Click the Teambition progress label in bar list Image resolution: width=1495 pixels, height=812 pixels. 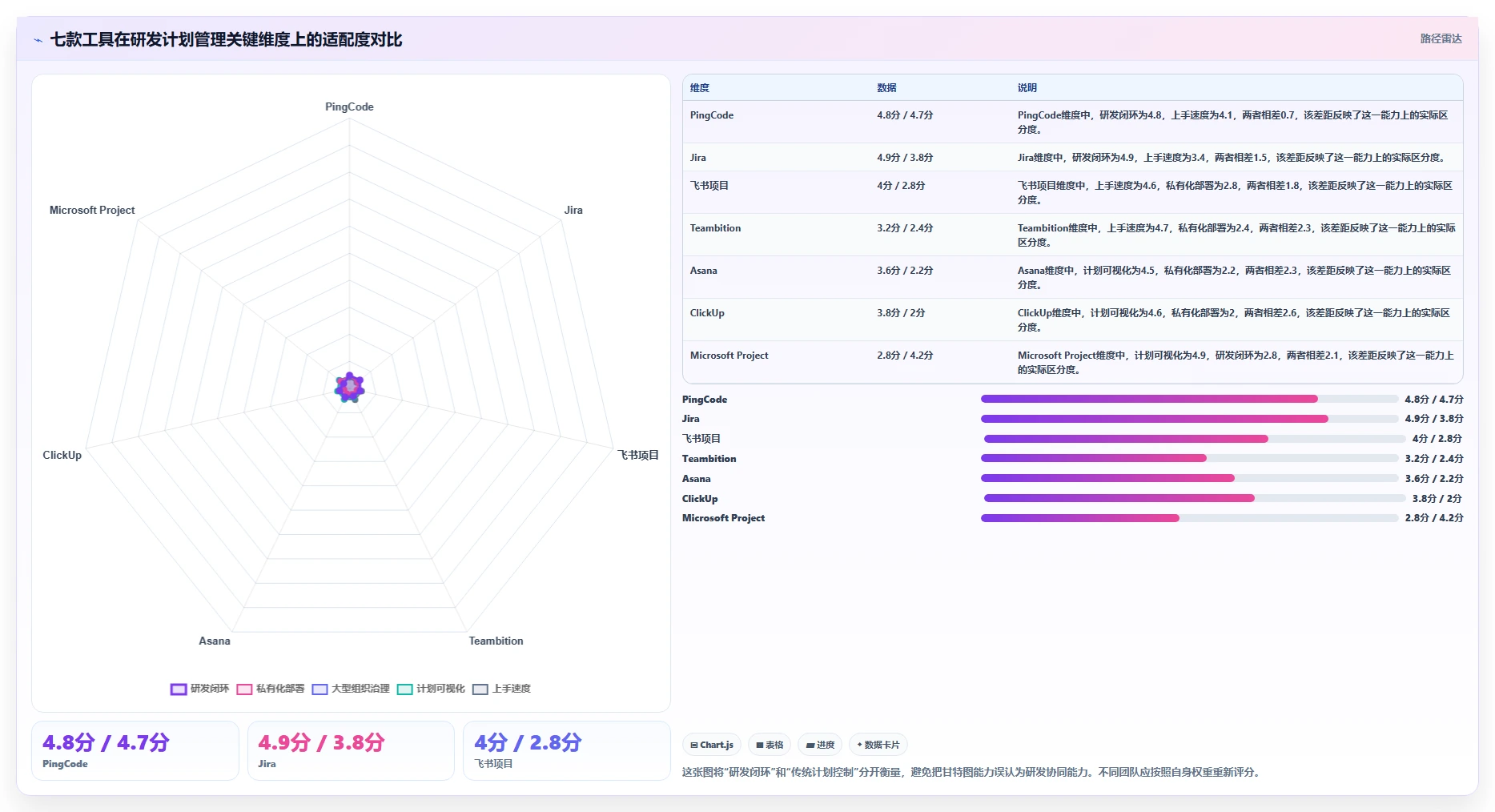click(x=709, y=459)
